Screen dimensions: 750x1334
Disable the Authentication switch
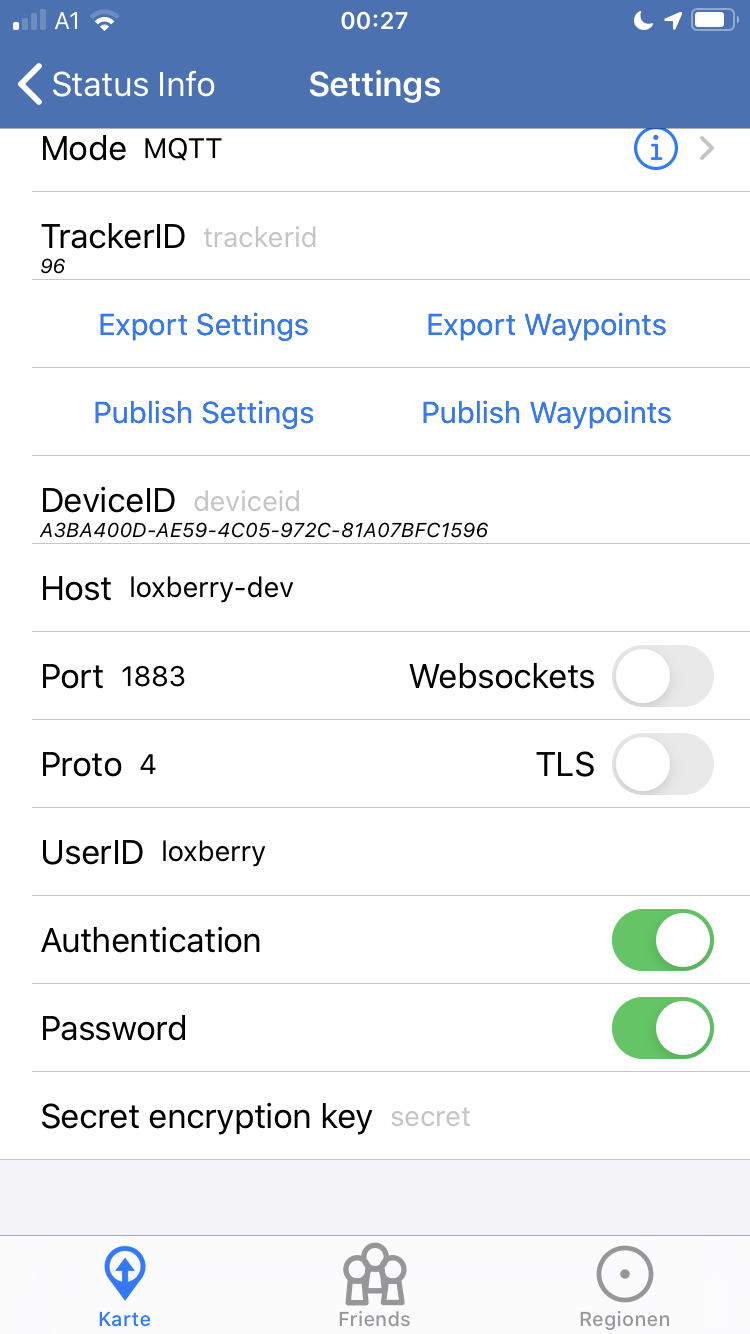[662, 941]
